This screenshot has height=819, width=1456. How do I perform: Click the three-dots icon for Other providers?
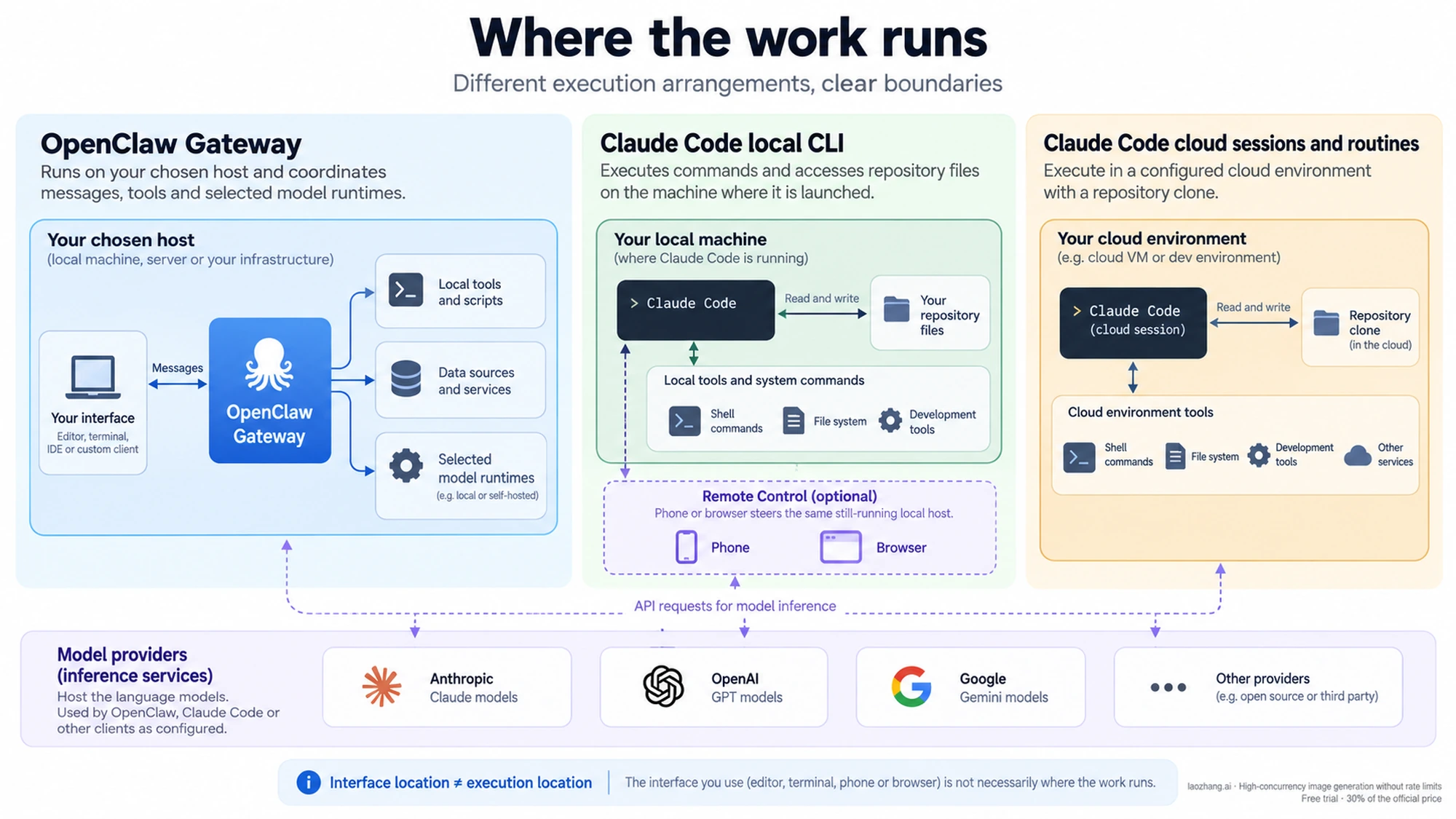1168,687
